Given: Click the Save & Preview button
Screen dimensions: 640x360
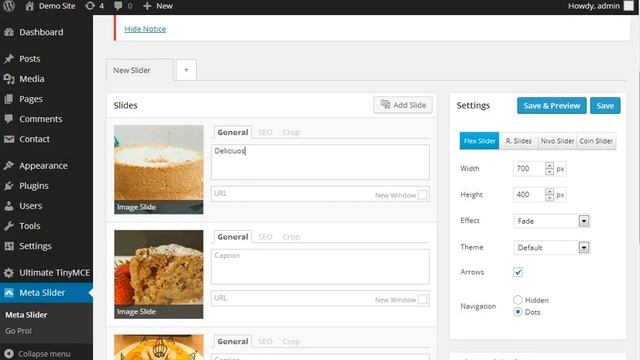Looking at the screenshot, I should pos(552,106).
